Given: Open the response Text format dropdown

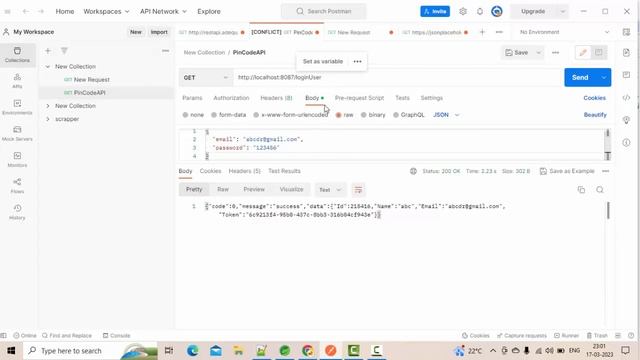Looking at the screenshot, I should point(330,190).
